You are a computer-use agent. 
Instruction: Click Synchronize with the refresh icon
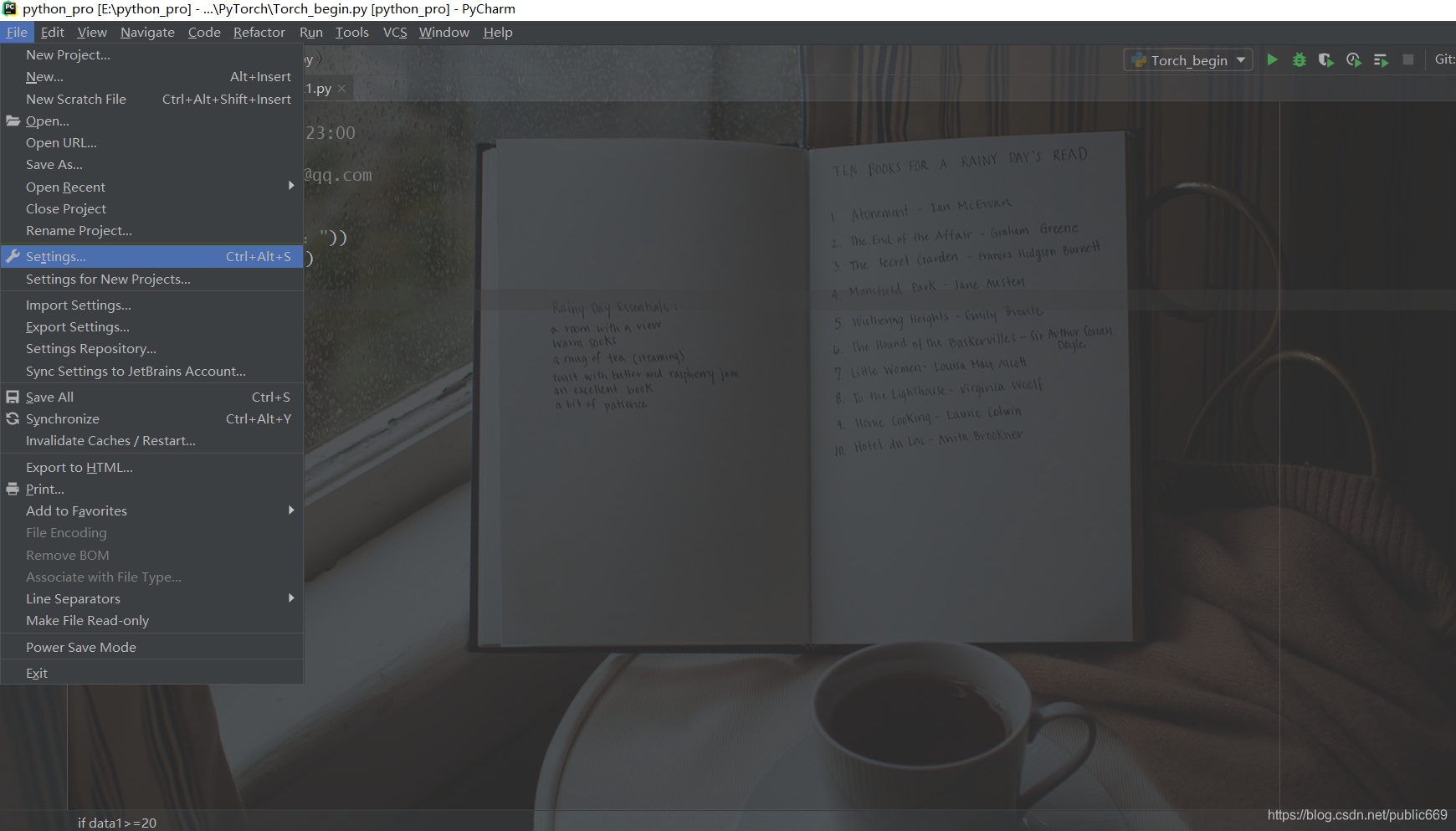(151, 418)
